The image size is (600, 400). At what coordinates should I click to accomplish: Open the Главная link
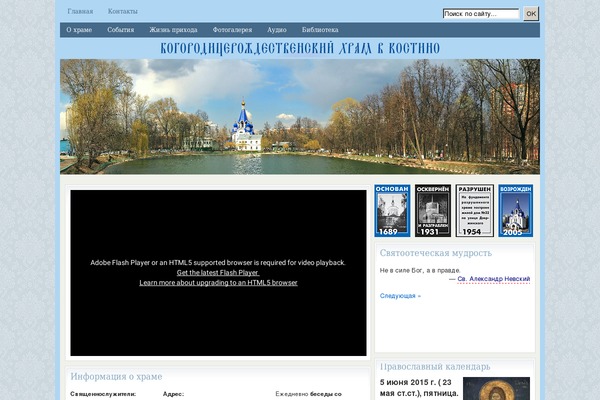tap(80, 11)
